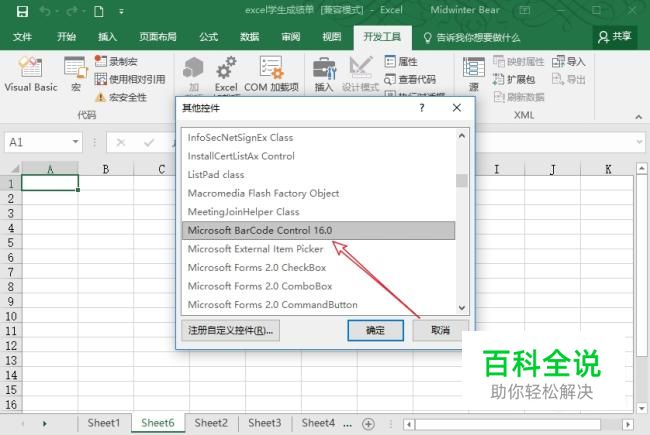Click the 告诉我你想要做什么 search box
This screenshot has width=650, height=435.
pyautogui.click(x=472, y=38)
